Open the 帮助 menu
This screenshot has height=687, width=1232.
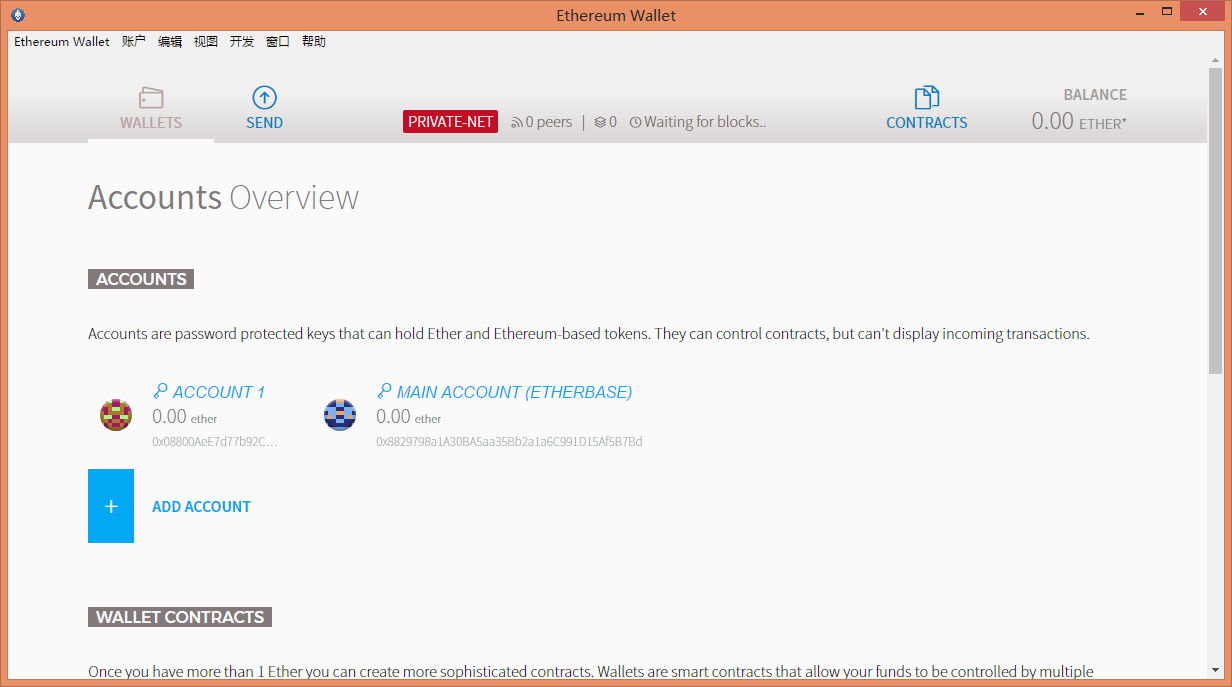[x=314, y=42]
